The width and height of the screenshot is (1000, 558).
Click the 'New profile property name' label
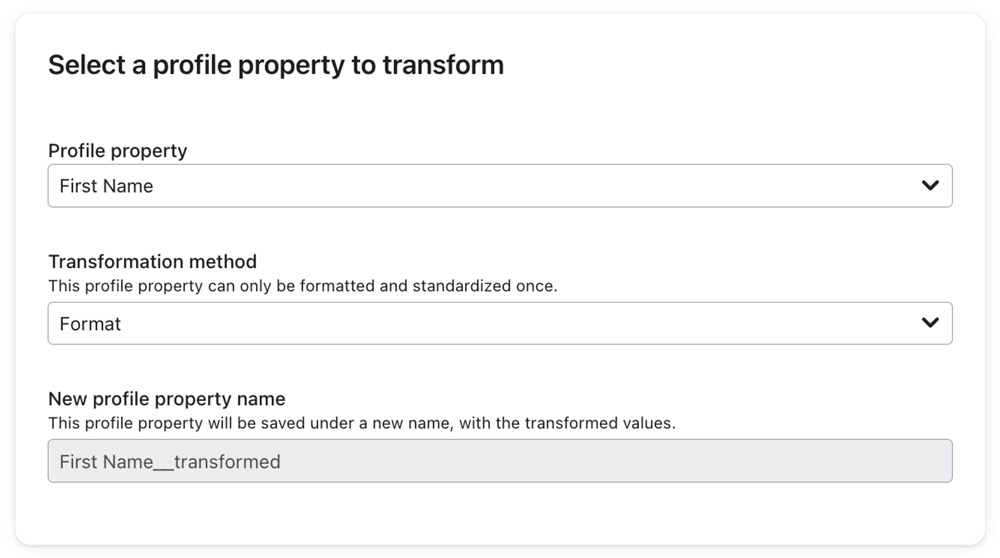(167, 399)
